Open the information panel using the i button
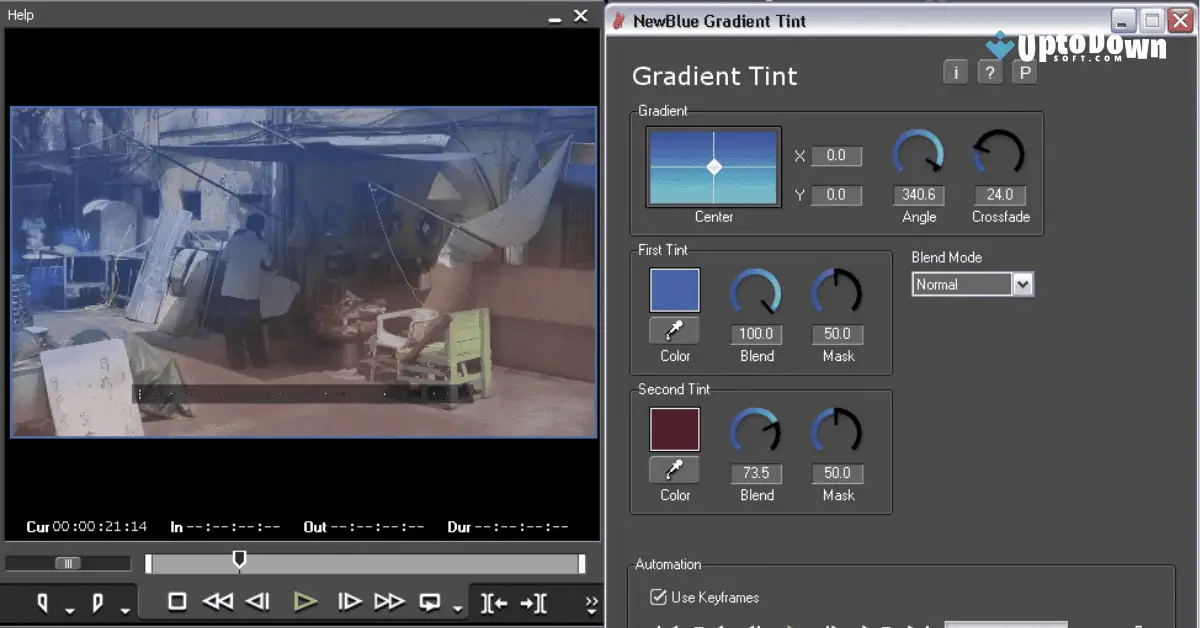 pyautogui.click(x=954, y=71)
